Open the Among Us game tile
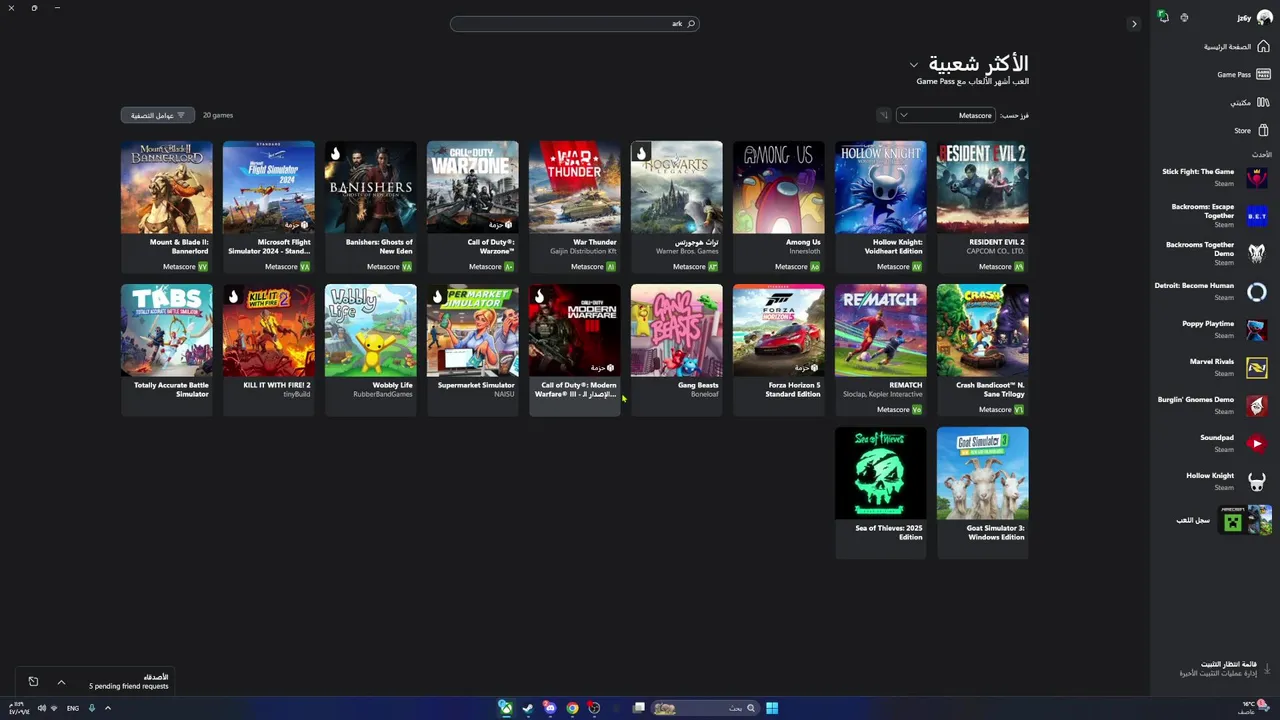 click(x=778, y=206)
